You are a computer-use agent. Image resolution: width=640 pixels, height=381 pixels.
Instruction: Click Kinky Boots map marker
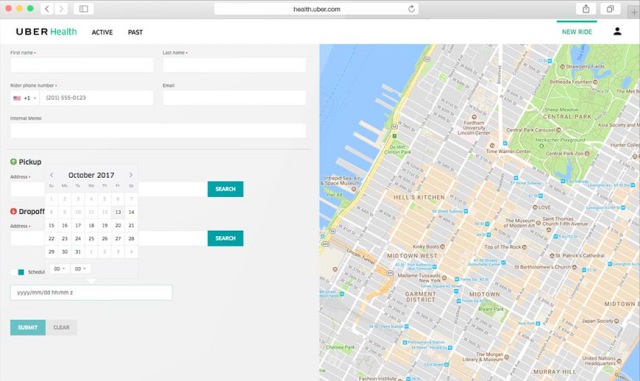coord(442,247)
